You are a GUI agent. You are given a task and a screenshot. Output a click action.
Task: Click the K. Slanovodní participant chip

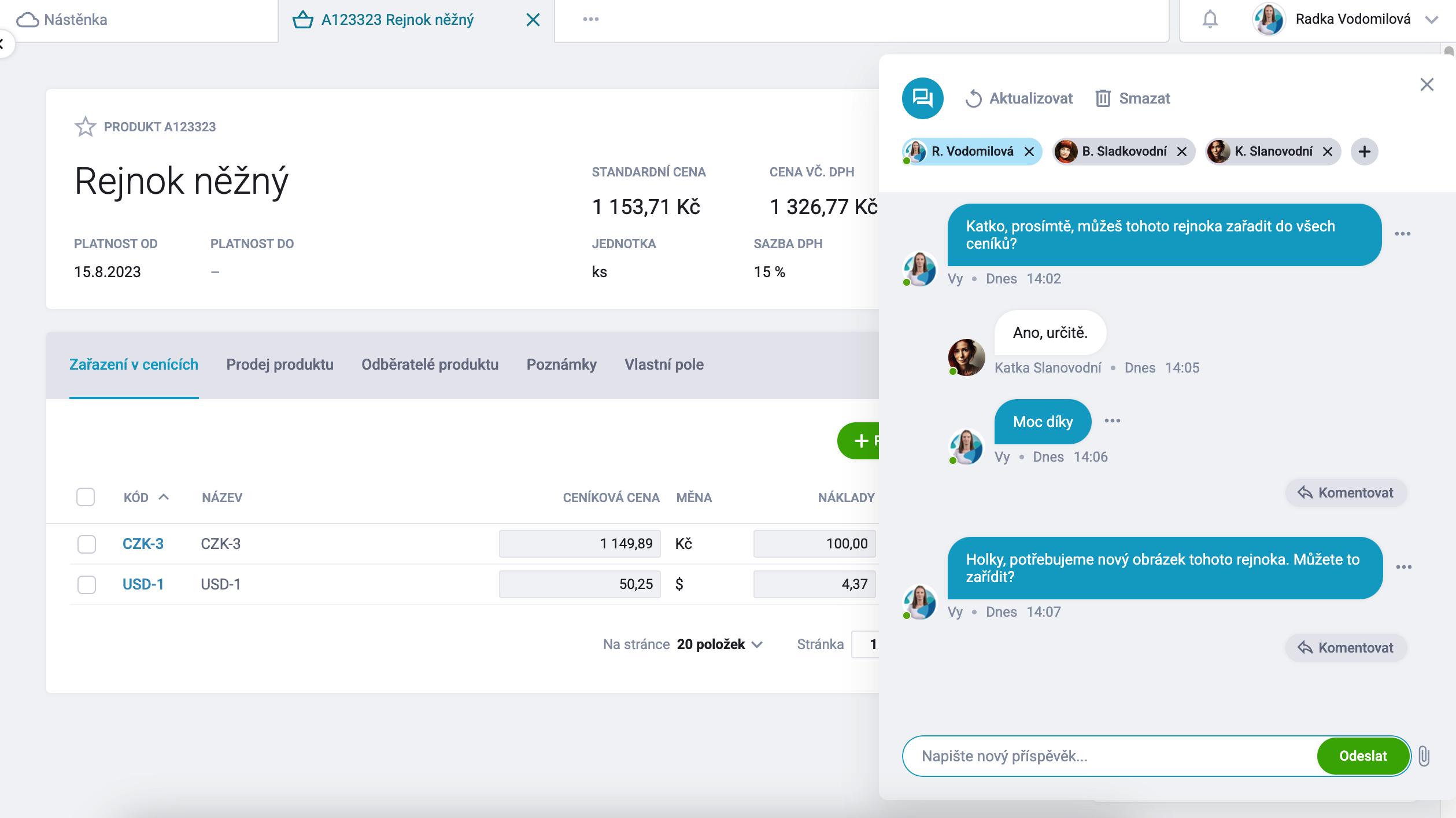point(1272,152)
